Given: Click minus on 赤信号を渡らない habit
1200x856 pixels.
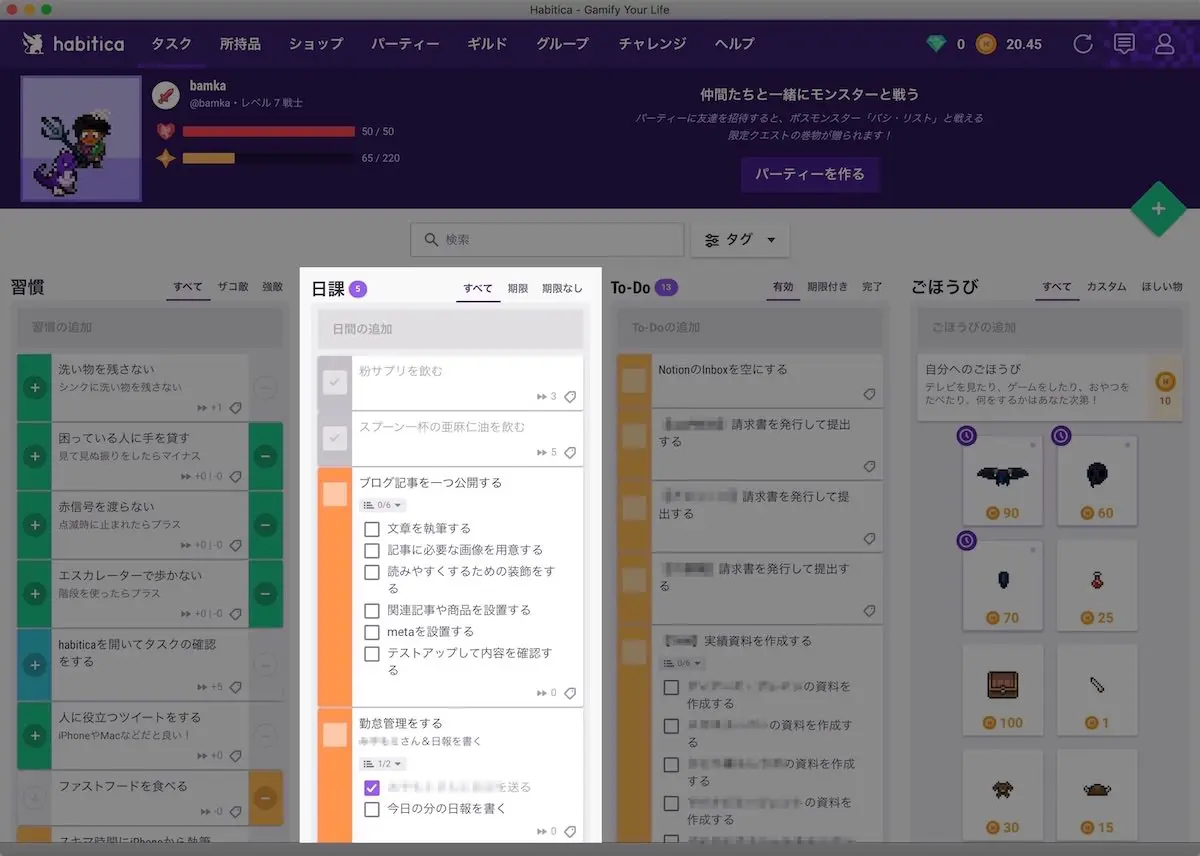Looking at the screenshot, I should (265, 524).
